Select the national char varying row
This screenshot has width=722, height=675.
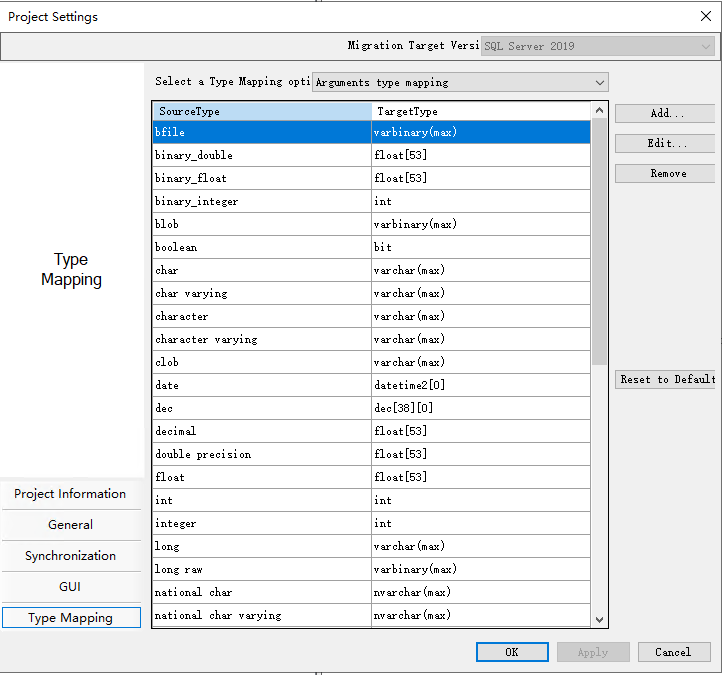tap(371, 615)
